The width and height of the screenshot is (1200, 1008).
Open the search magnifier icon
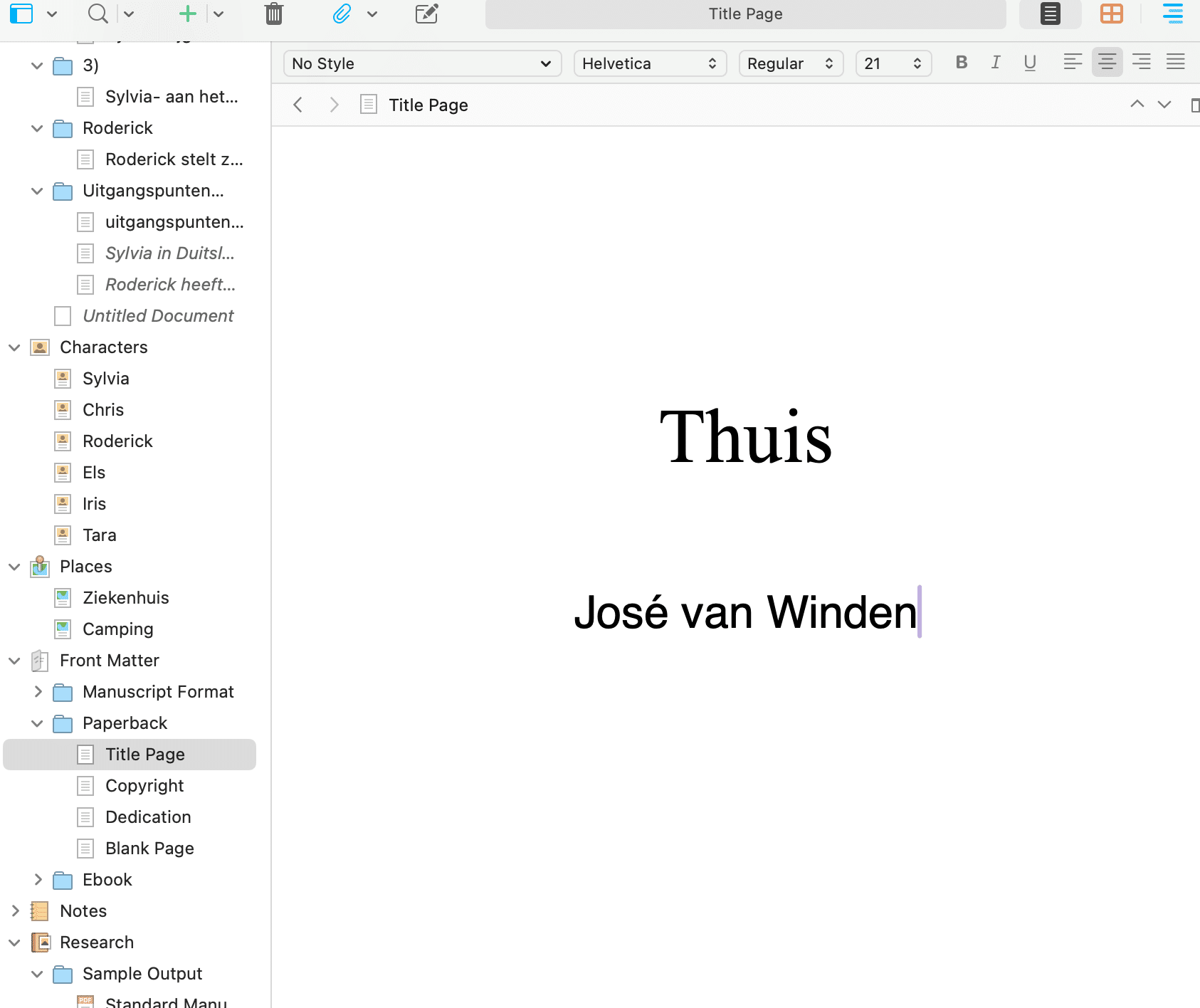tap(98, 14)
